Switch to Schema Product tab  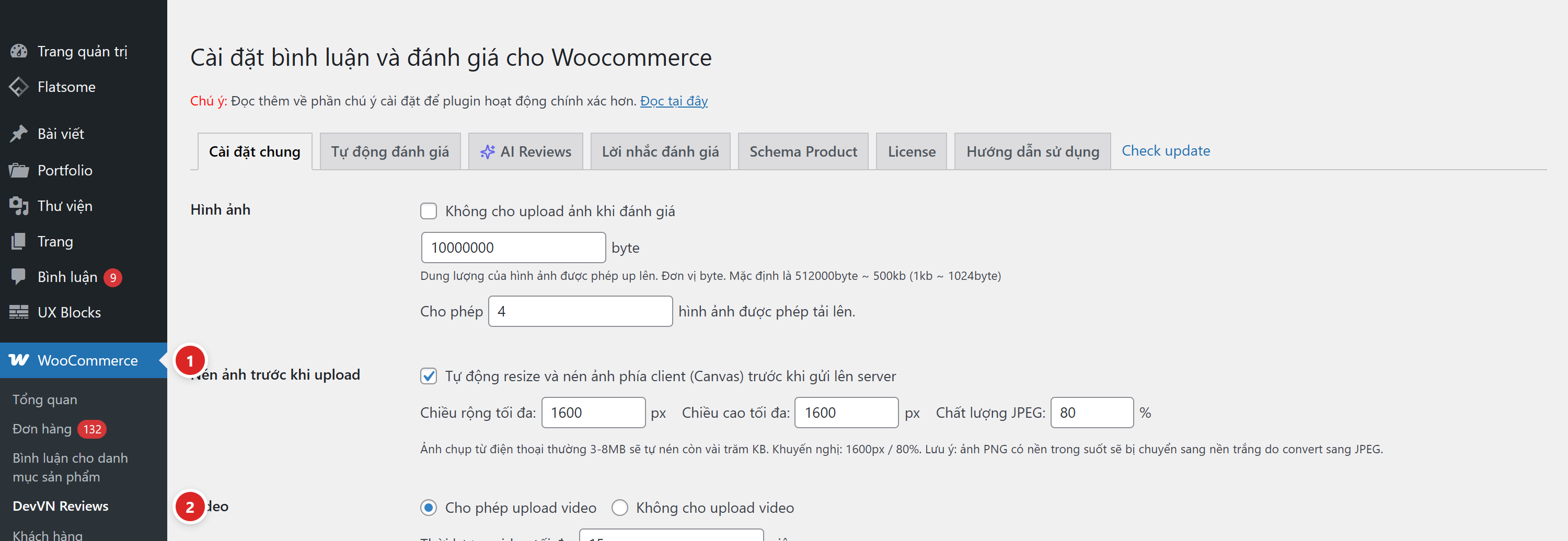[x=803, y=151]
